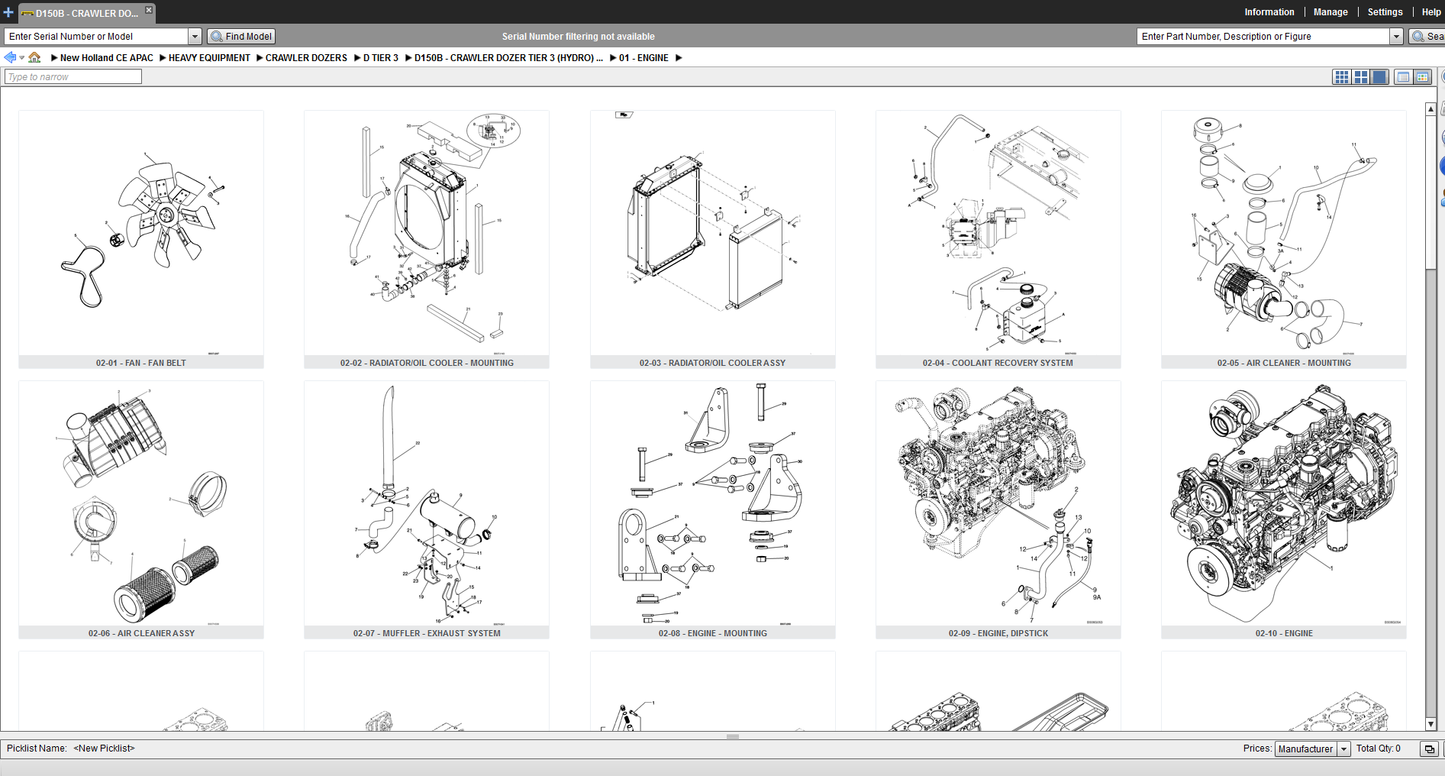This screenshot has height=776, width=1445.
Task: Open a new tab with plus icon
Action: 9,13
